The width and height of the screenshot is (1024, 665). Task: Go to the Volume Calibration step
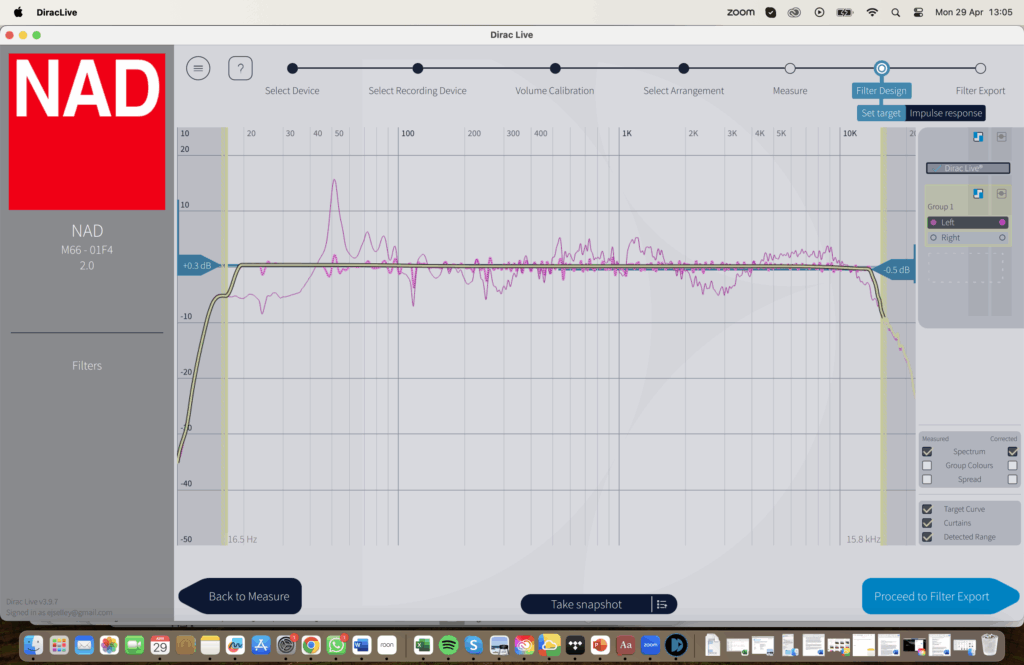(x=555, y=68)
